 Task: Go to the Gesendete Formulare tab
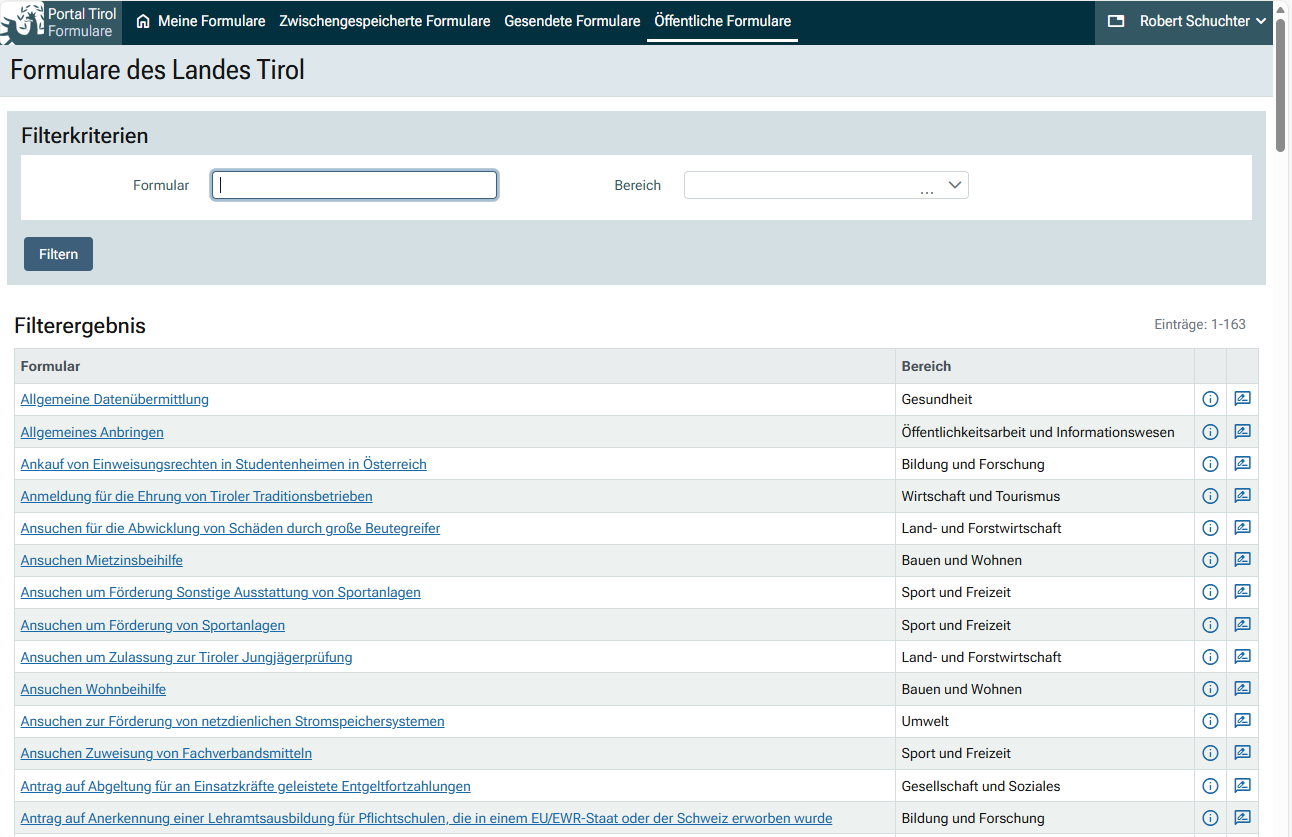[x=572, y=21]
